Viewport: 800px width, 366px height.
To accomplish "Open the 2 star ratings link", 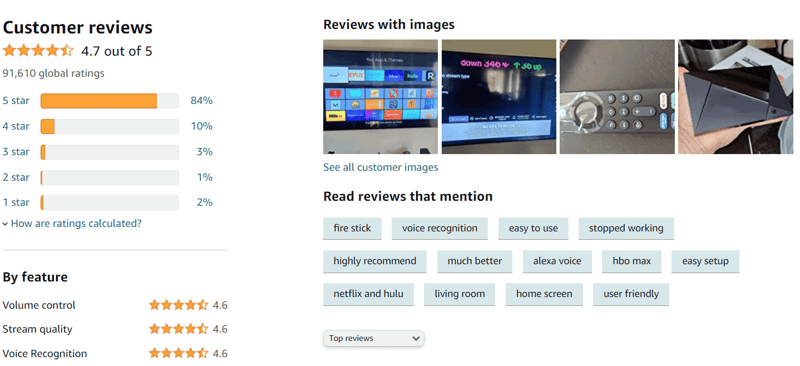I will pyautogui.click(x=16, y=177).
